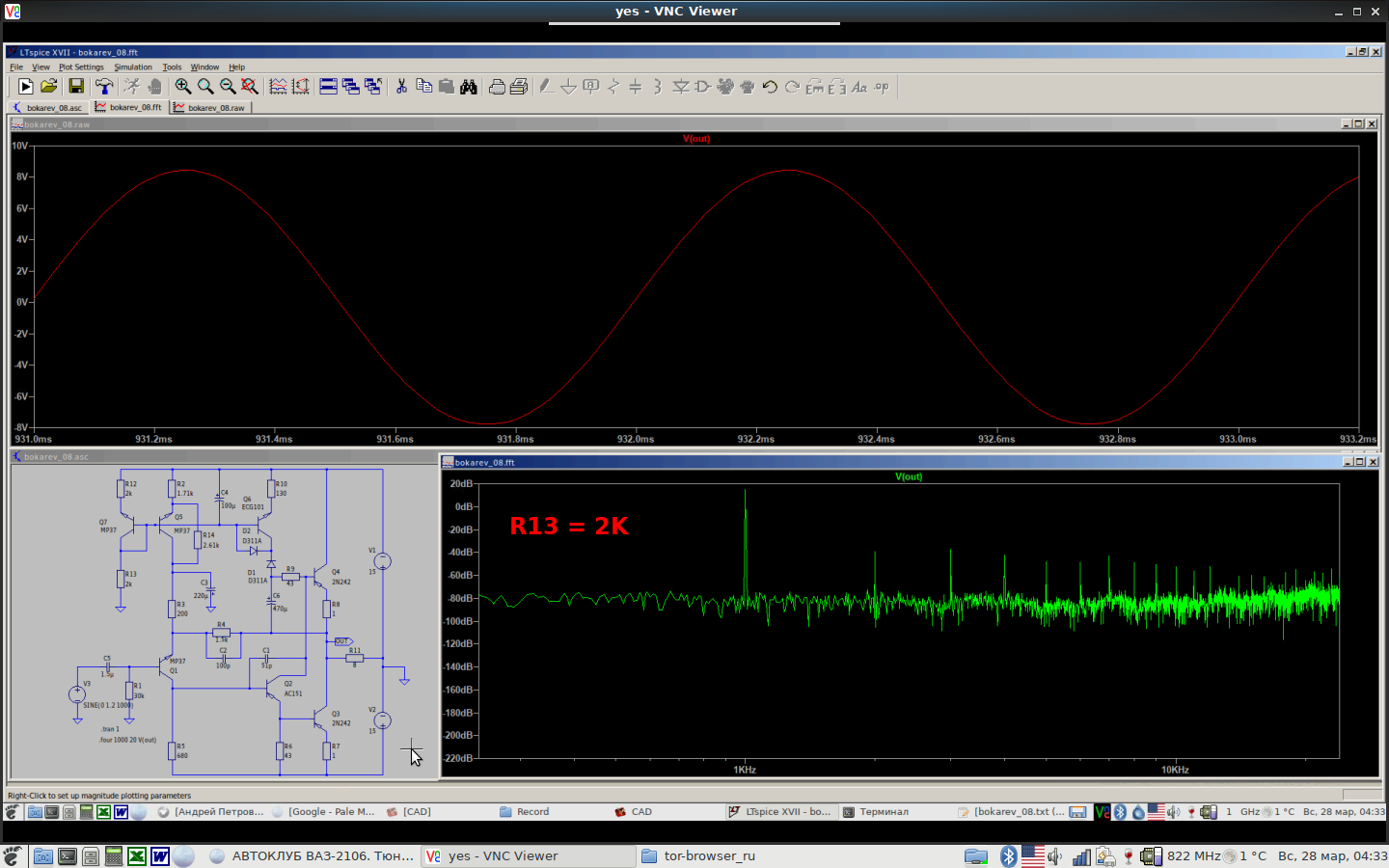Click the Print icon in toolbar
This screenshot has width=1389, height=868.
point(497,87)
